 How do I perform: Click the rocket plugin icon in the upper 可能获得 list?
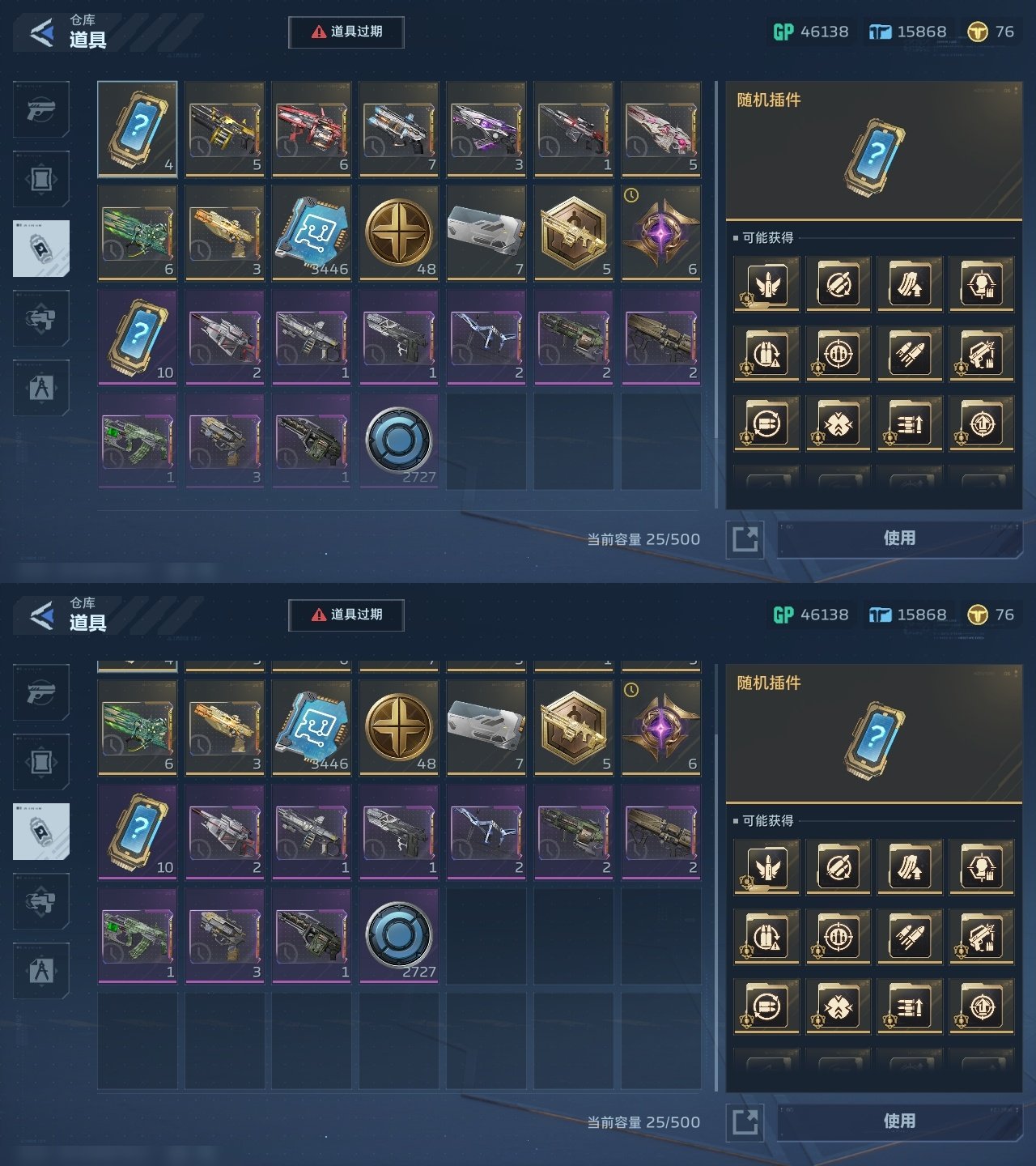click(910, 353)
